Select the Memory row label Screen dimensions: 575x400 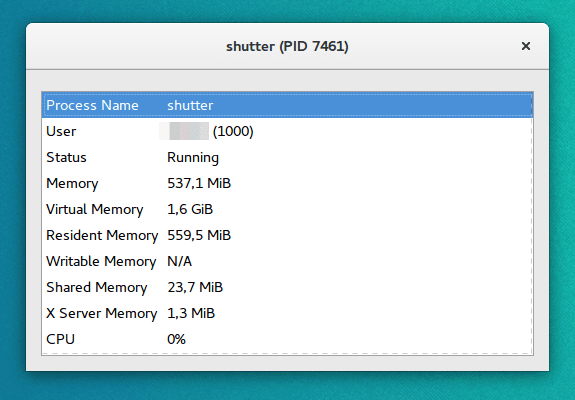click(x=72, y=184)
